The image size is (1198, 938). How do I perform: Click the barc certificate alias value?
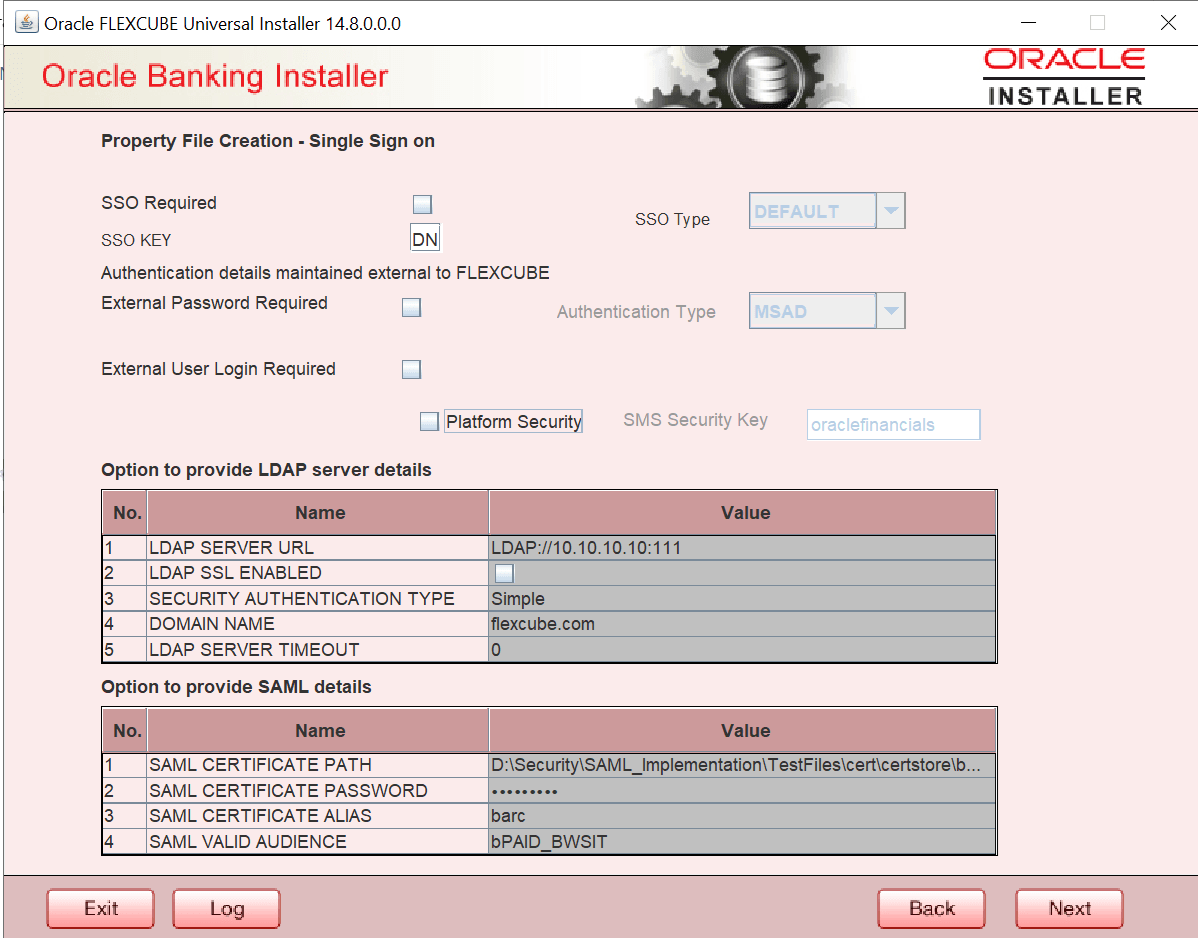[x=742, y=816]
